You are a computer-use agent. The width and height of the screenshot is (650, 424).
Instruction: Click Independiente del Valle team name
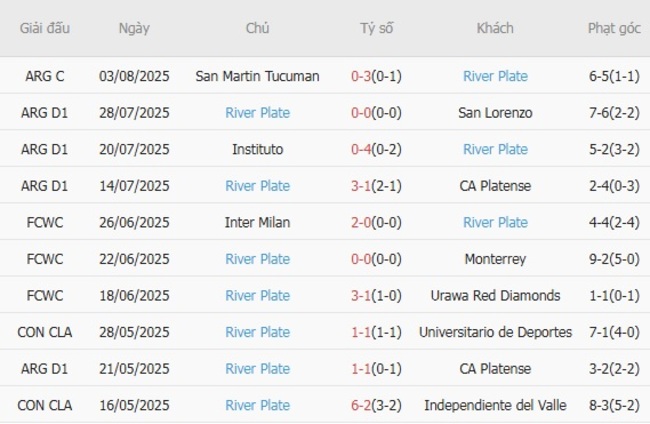pyautogui.click(x=495, y=405)
